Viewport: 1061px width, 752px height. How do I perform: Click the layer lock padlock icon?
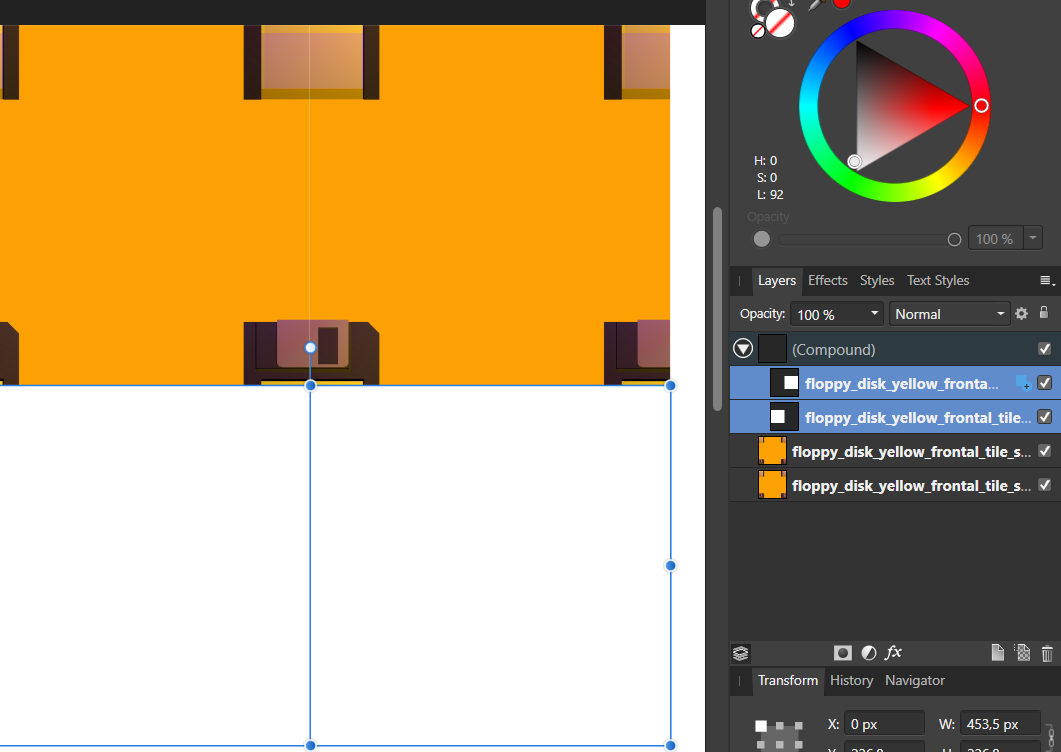click(1043, 313)
